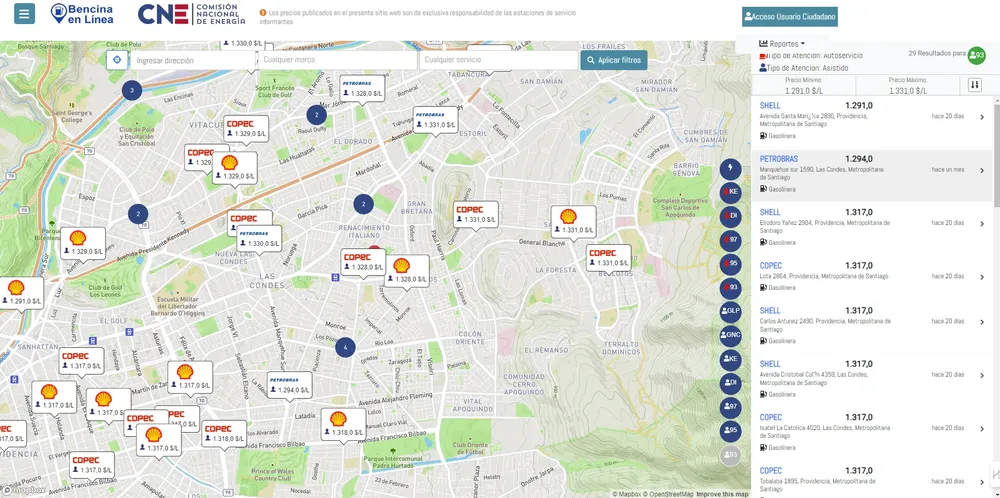Toggle the assisted GNC fuel filter
1000x498 pixels.
pos(731,334)
